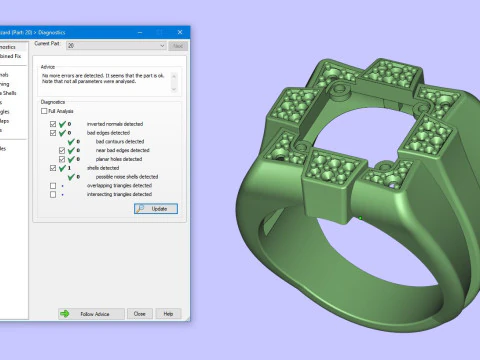
Task: Check the overlapping triangles detected box
Action: pyautogui.click(x=53, y=186)
